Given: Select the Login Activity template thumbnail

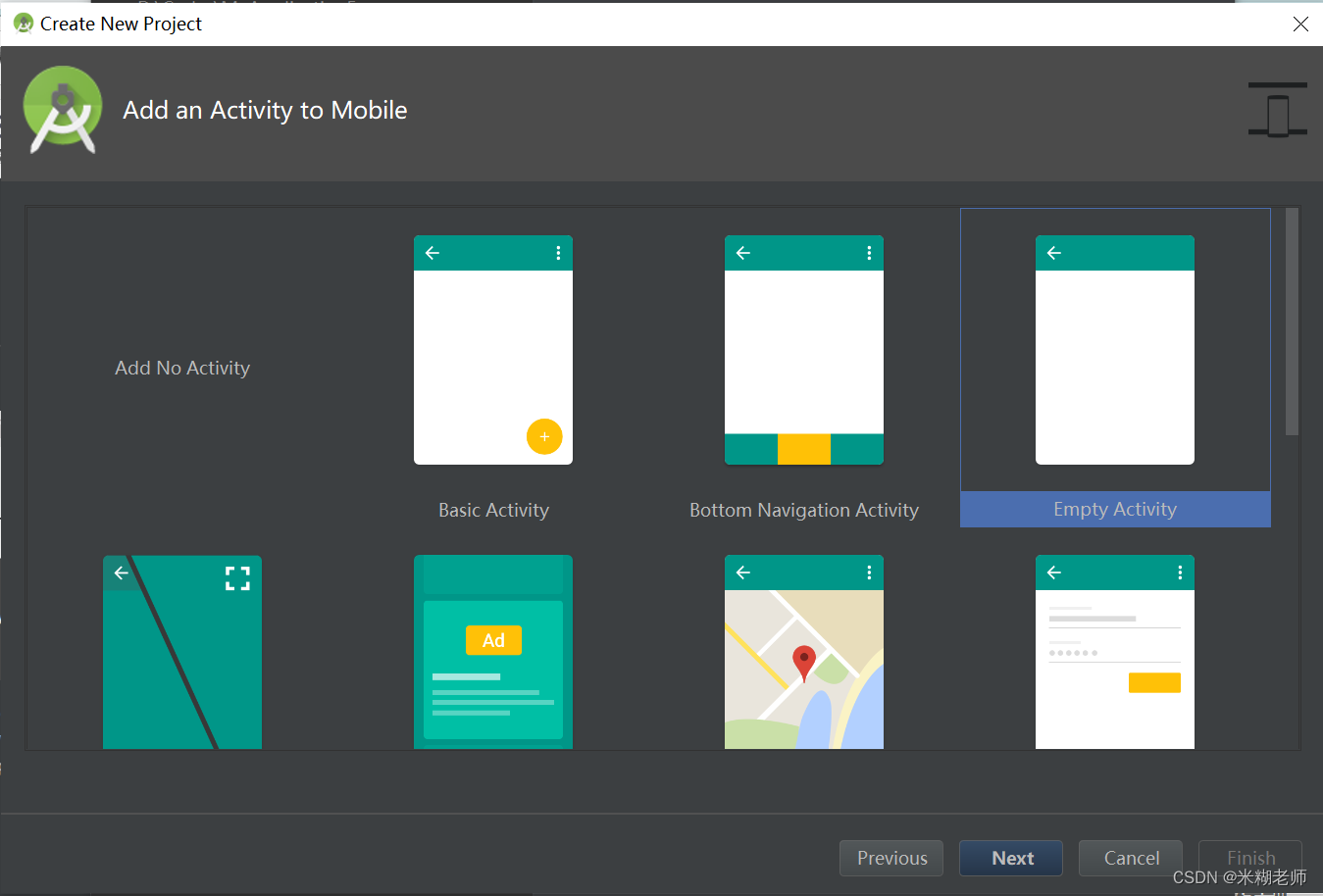Looking at the screenshot, I should [1115, 652].
